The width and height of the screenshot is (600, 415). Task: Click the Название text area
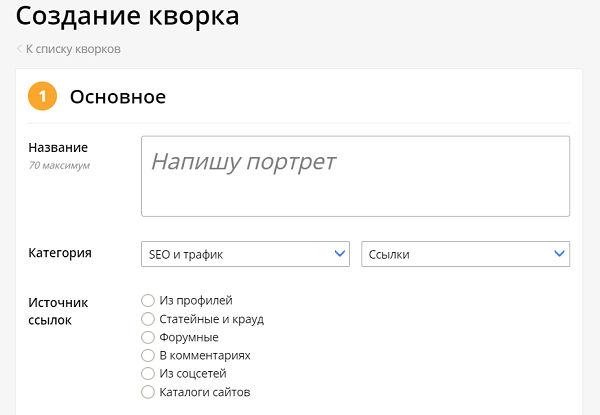355,176
